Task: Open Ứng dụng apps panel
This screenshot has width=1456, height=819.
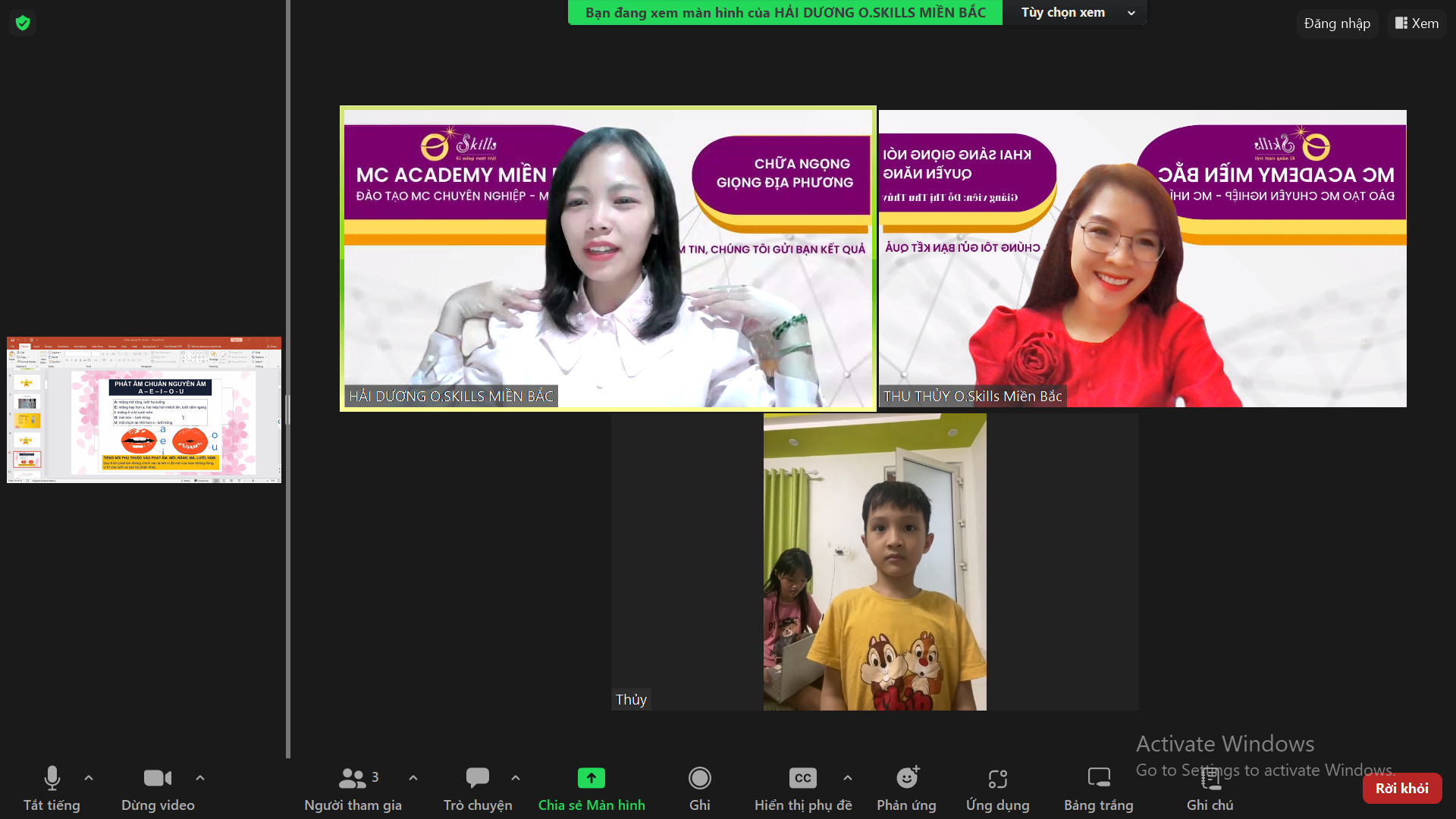Action: tap(997, 789)
